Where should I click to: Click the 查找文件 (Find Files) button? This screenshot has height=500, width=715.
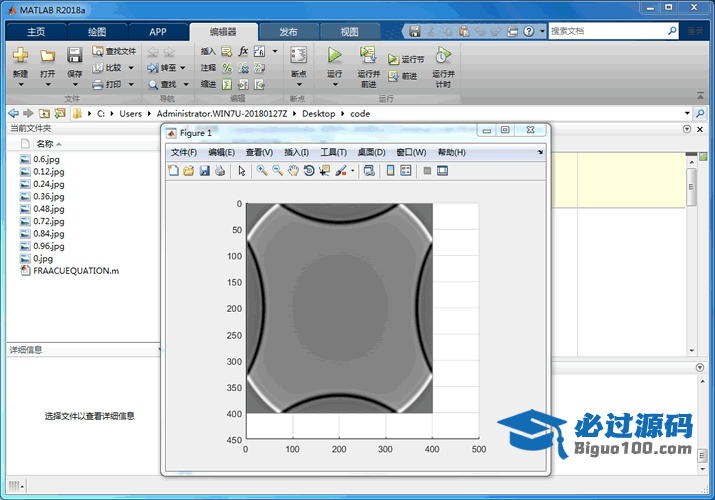[115, 51]
